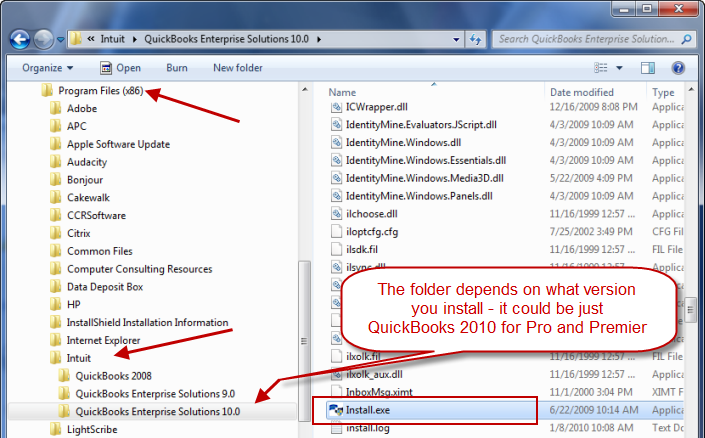Click the Open toolbar button
This screenshot has width=705, height=438.
120,68
